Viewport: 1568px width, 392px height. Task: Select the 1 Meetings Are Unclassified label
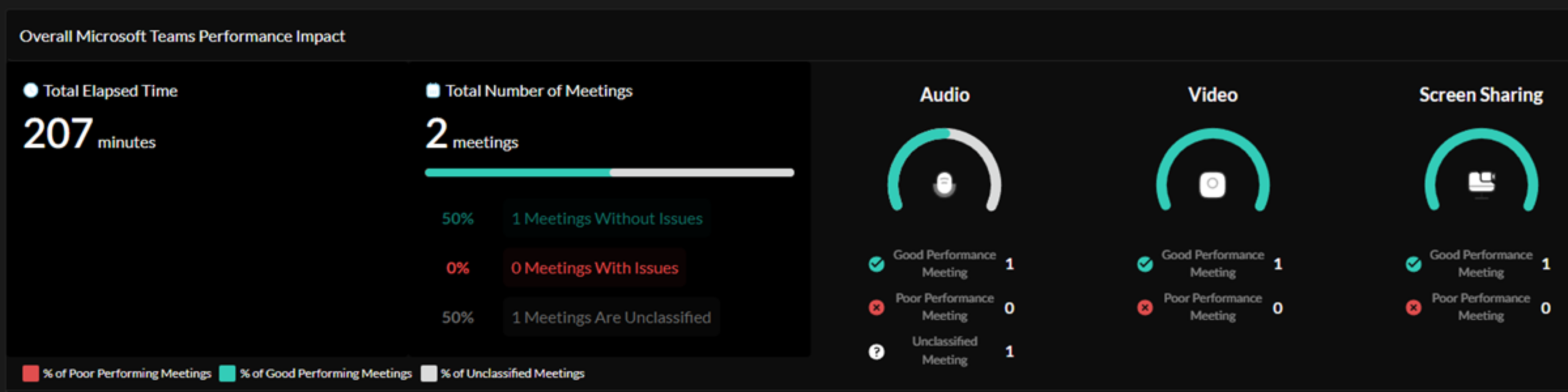[x=611, y=317]
